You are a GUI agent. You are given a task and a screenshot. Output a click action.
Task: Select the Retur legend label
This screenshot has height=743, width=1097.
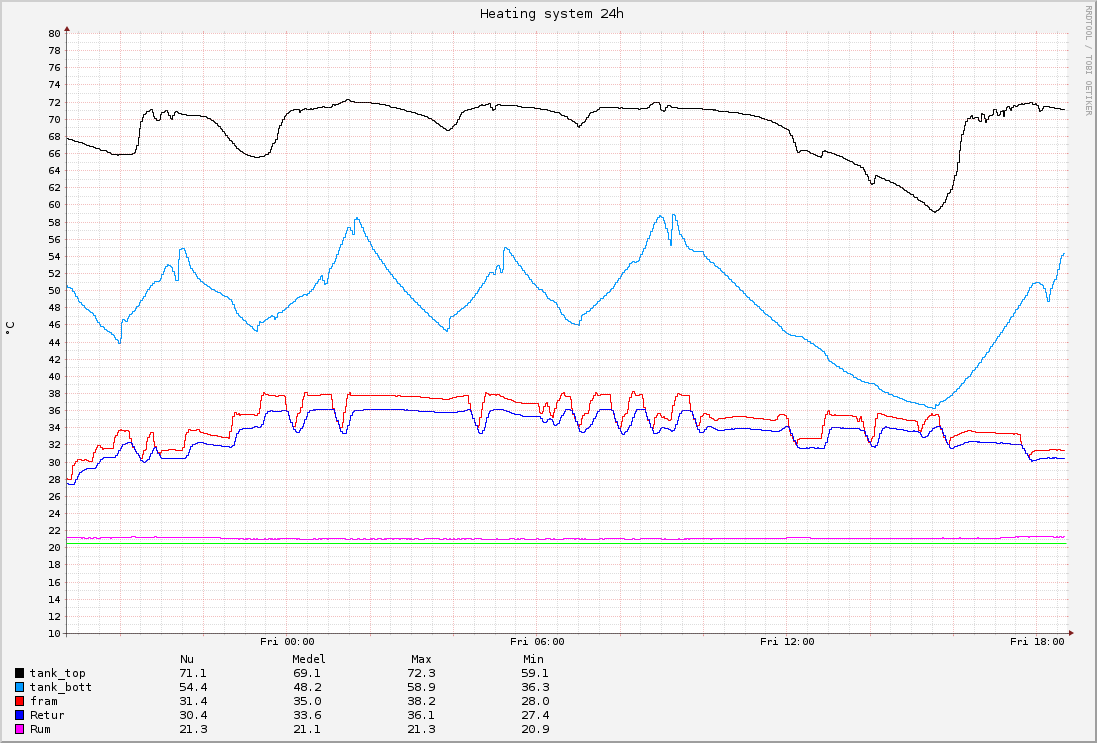click(x=47, y=715)
